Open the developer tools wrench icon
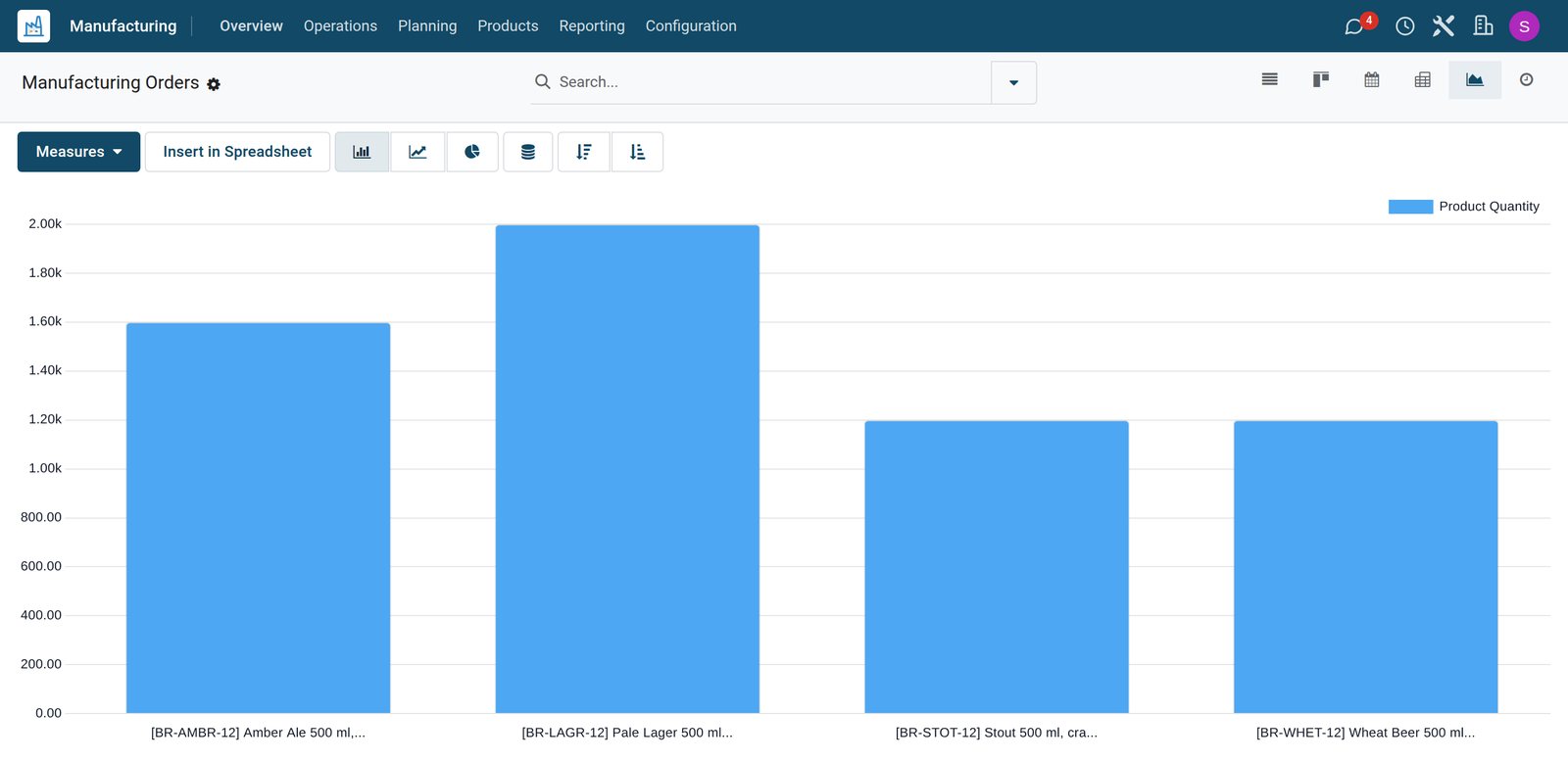Viewport: 1568px width, 761px height. click(x=1444, y=26)
